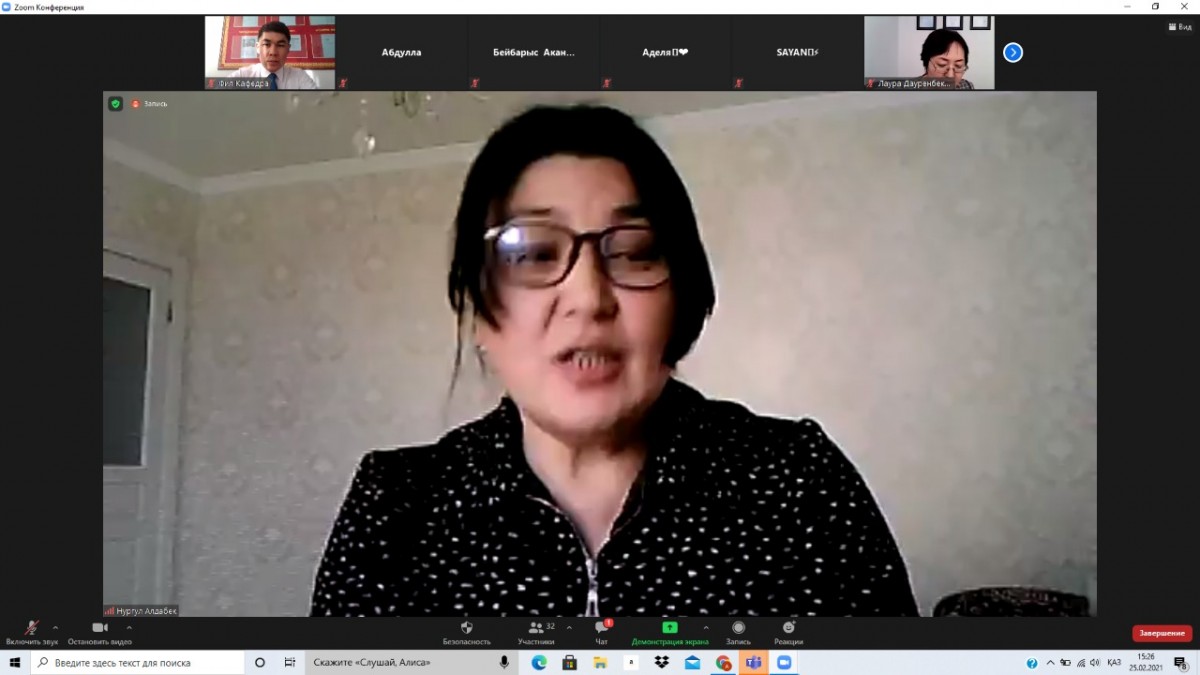Unmute microphone with Включить звук
The width and height of the screenshot is (1200, 675).
32,628
